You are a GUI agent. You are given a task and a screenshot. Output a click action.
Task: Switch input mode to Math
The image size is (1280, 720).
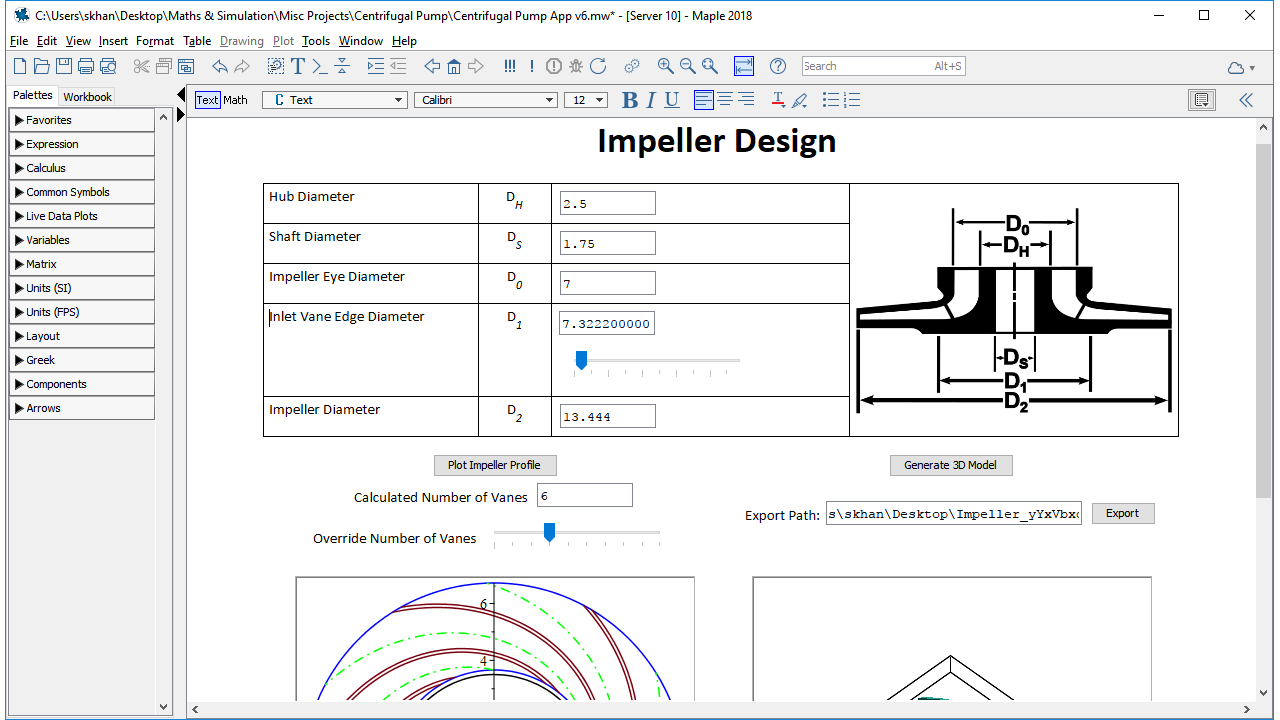tap(235, 100)
